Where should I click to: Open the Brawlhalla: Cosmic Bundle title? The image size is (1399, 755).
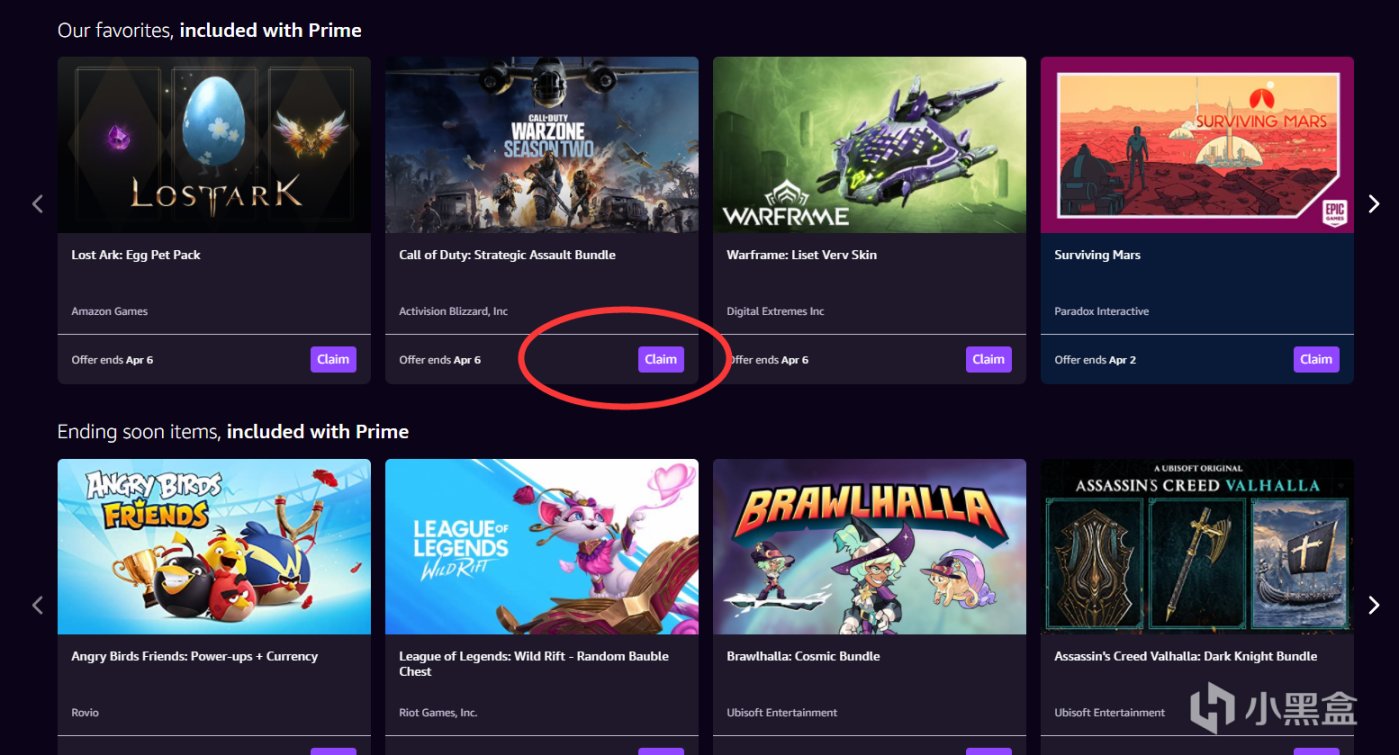click(x=803, y=657)
